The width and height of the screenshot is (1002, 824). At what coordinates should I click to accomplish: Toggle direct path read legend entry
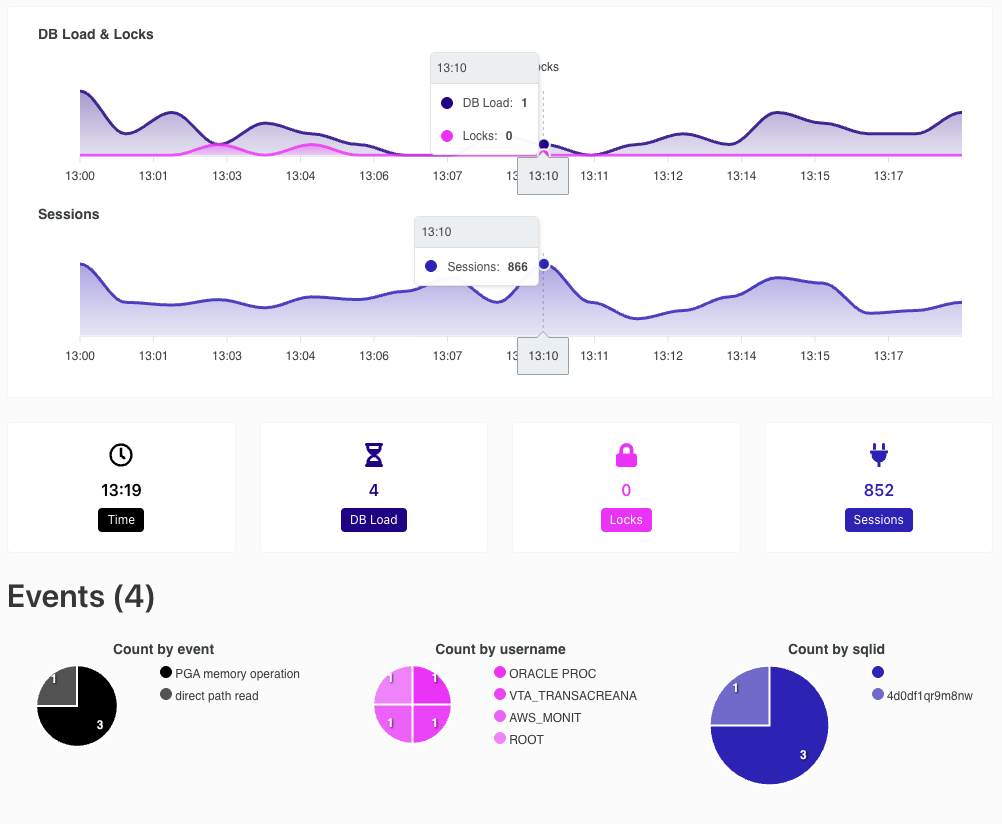[x=210, y=696]
